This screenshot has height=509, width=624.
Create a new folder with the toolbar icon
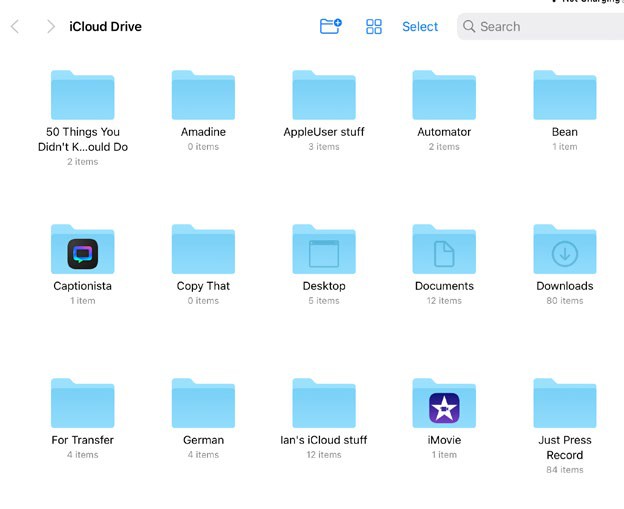pyautogui.click(x=330, y=27)
